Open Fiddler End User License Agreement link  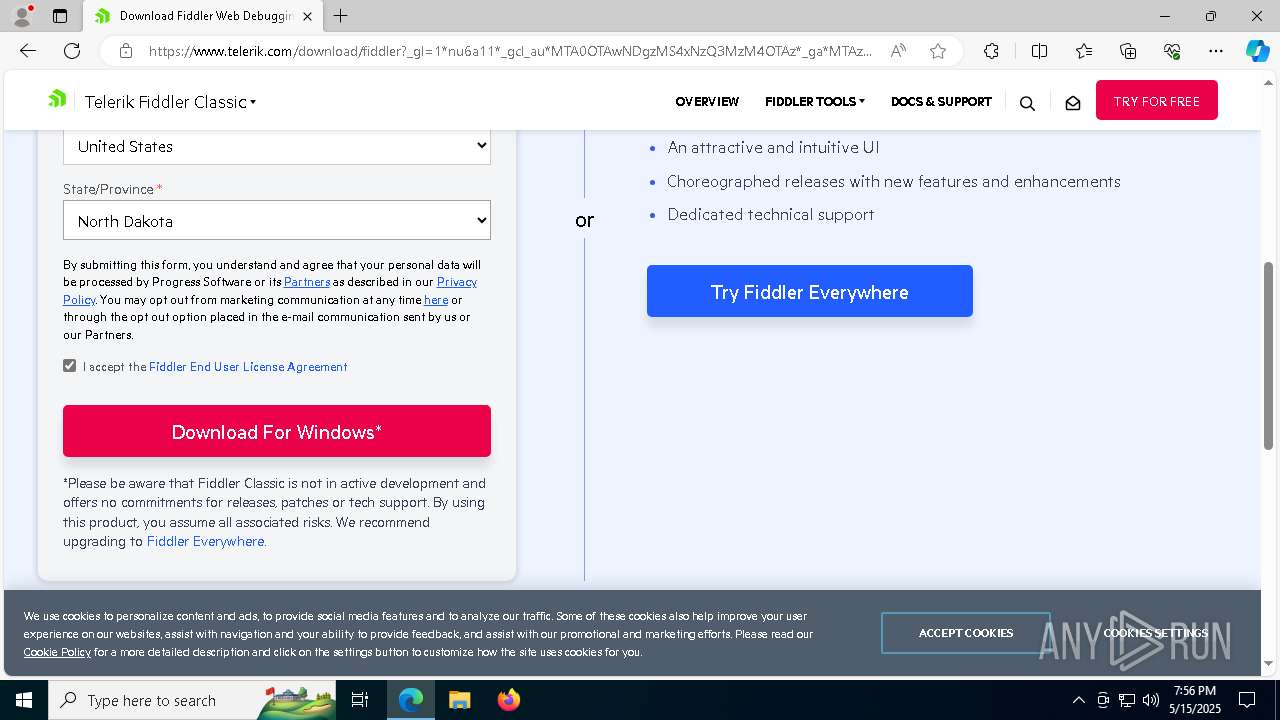click(x=248, y=367)
